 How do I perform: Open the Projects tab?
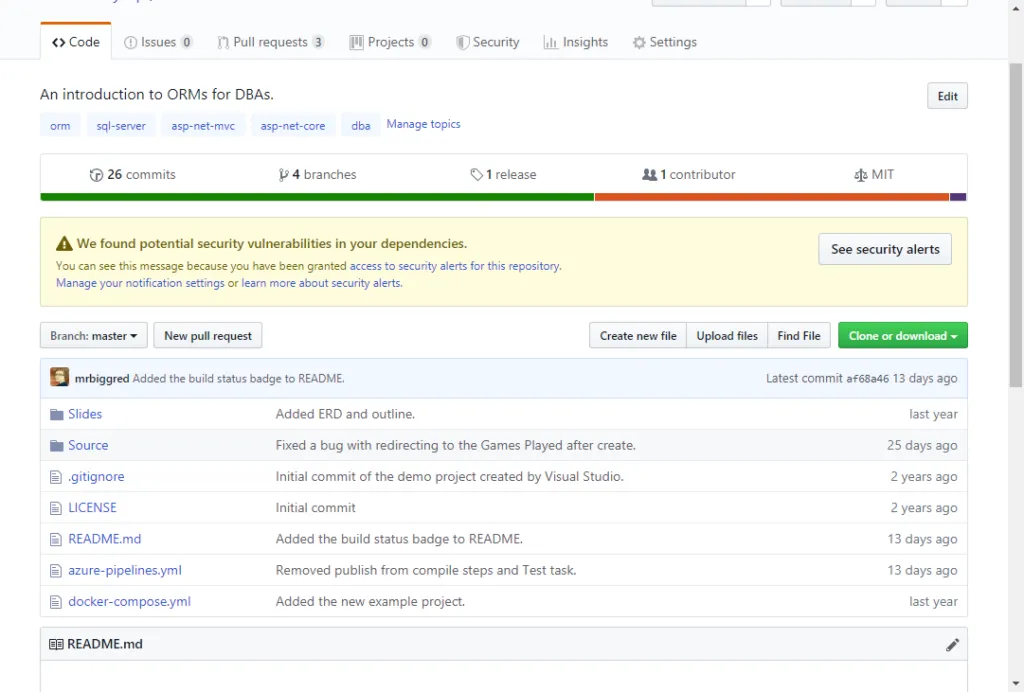click(x=390, y=42)
